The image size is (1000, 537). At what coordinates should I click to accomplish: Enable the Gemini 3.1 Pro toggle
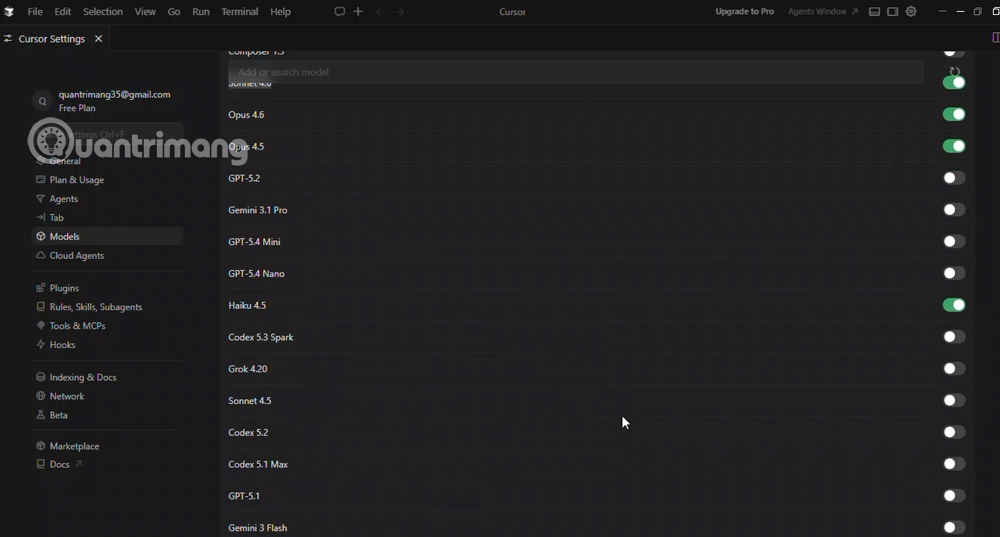[953, 210]
